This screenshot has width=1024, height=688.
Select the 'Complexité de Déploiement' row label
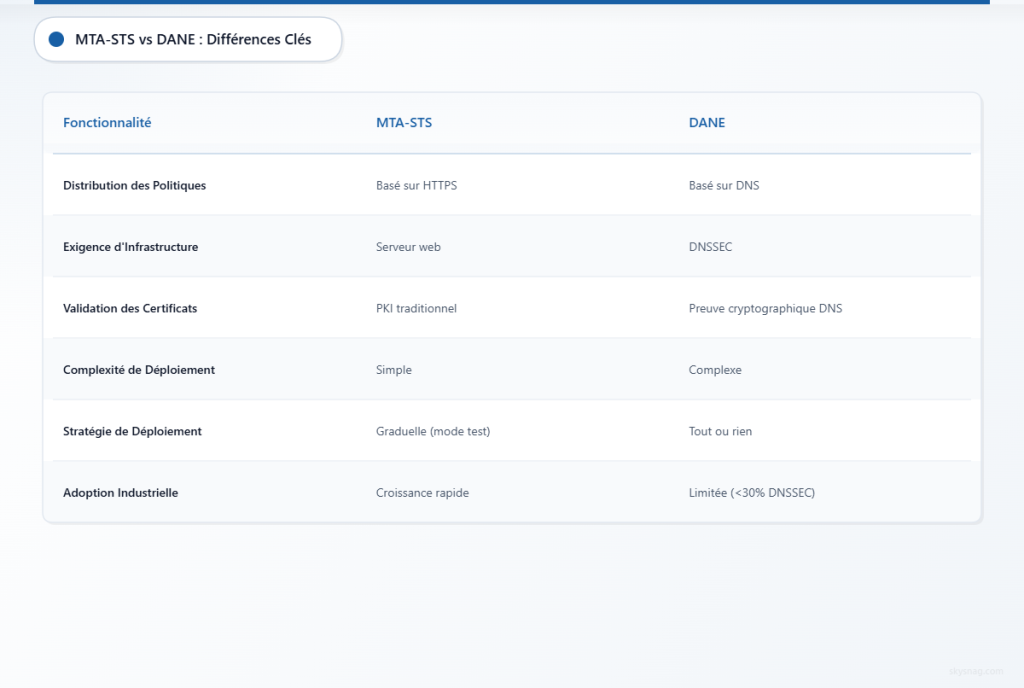click(x=139, y=370)
